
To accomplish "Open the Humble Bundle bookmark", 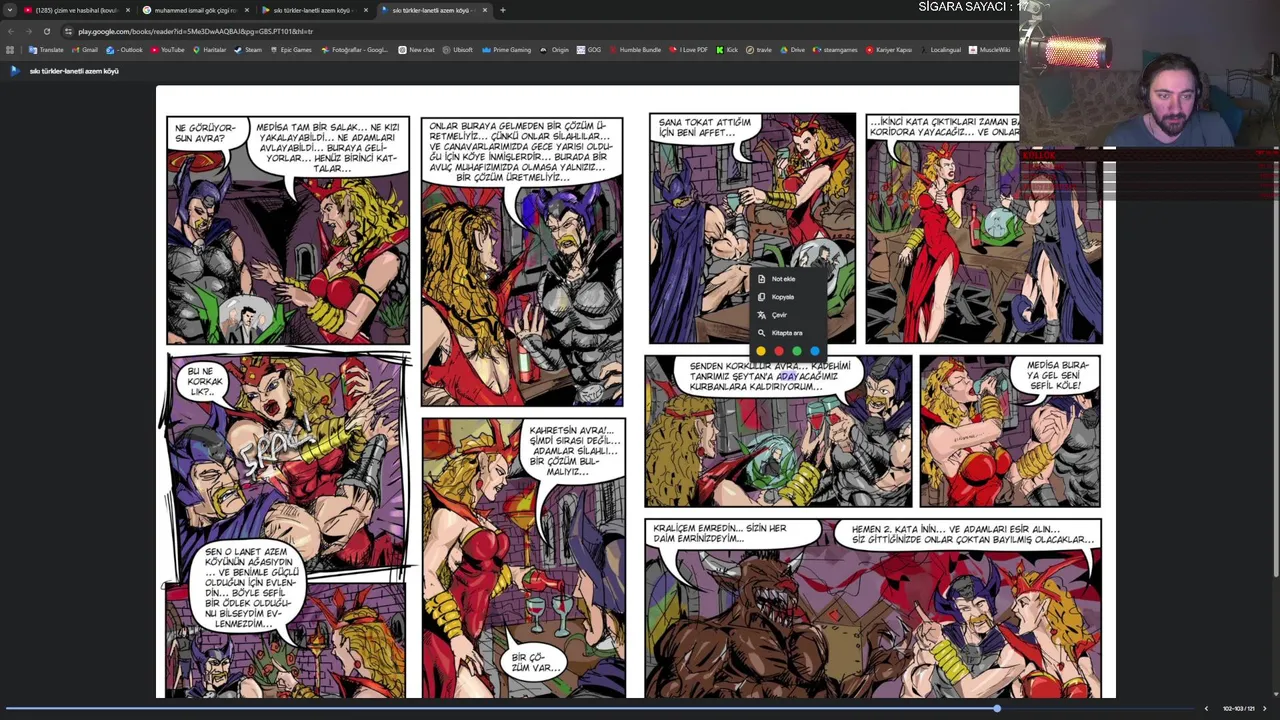I will 634,50.
